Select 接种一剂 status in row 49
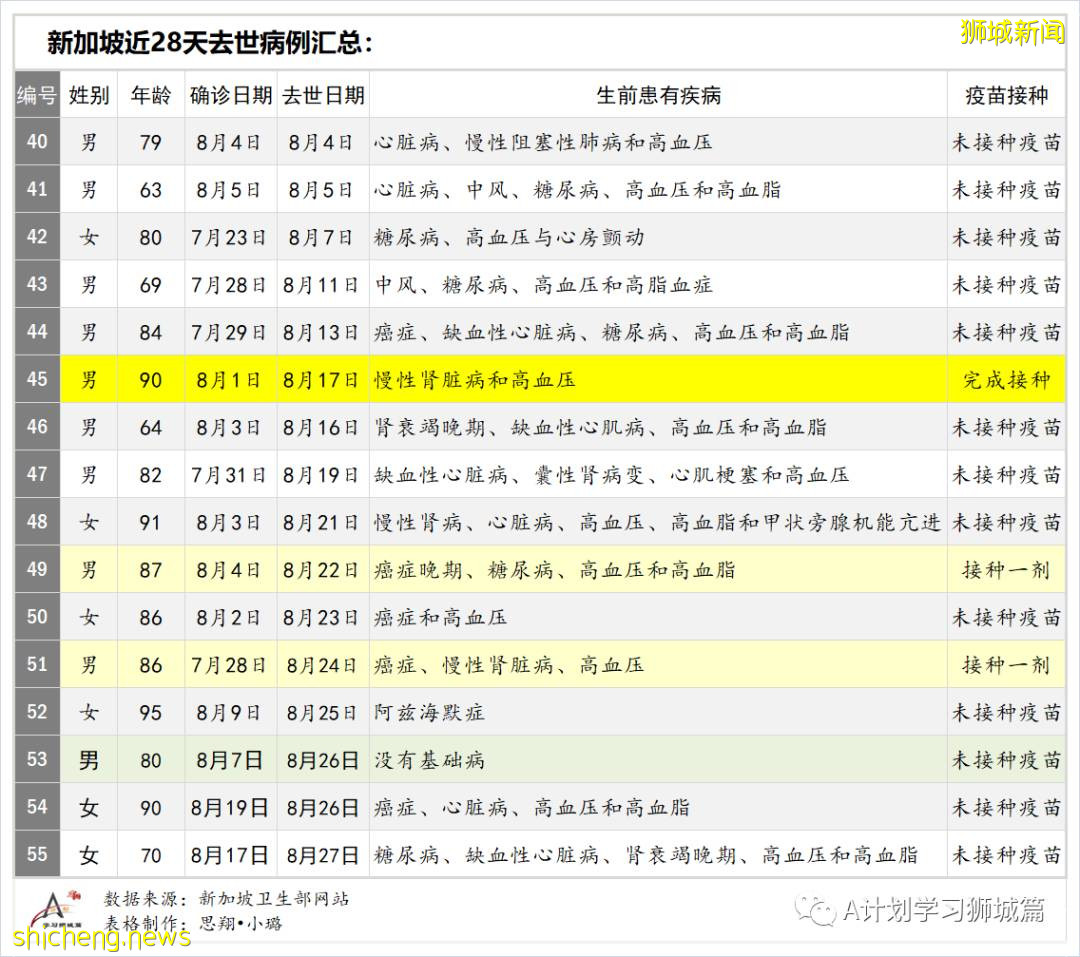1080x957 pixels. pyautogui.click(x=1006, y=570)
